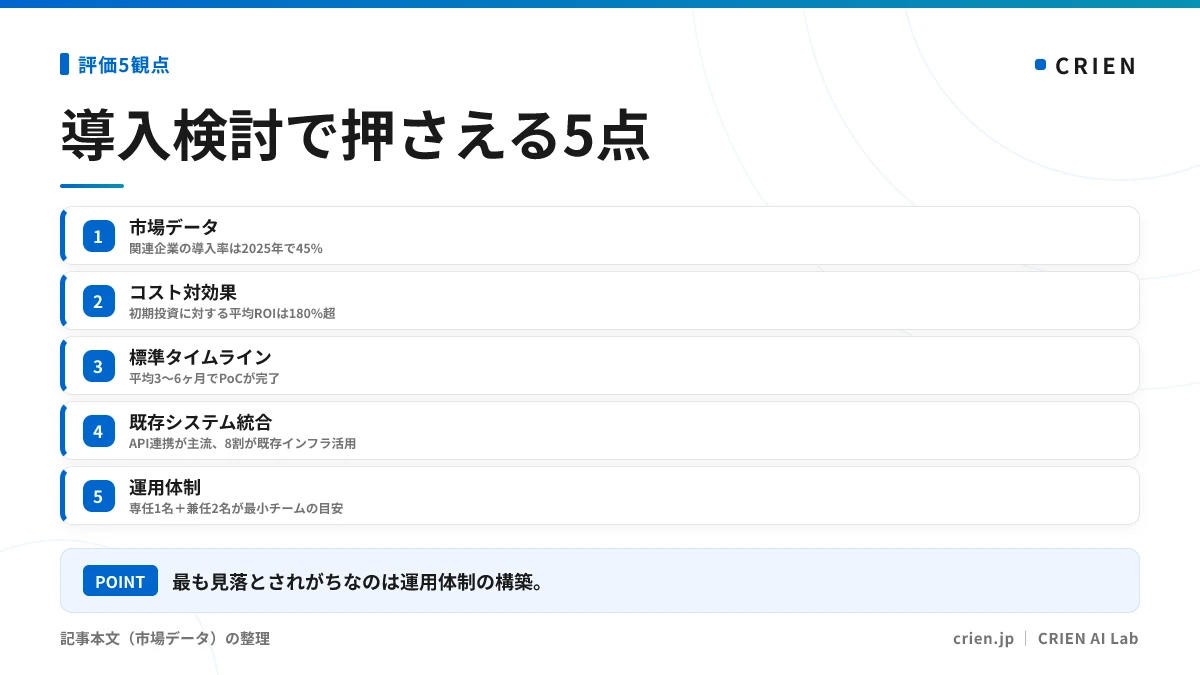Click the number 5 badge for 運用体制
Image resolution: width=1200 pixels, height=675 pixels.
[x=98, y=496]
